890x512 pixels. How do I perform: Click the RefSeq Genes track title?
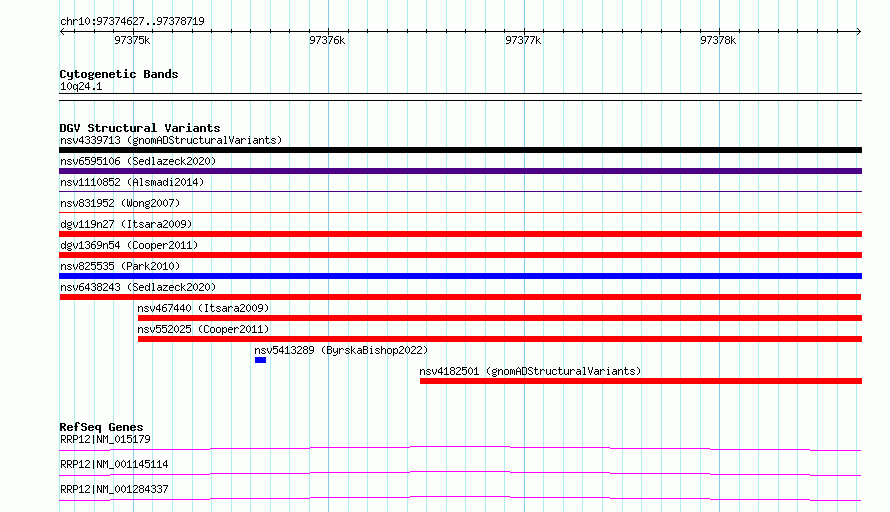pos(101,427)
